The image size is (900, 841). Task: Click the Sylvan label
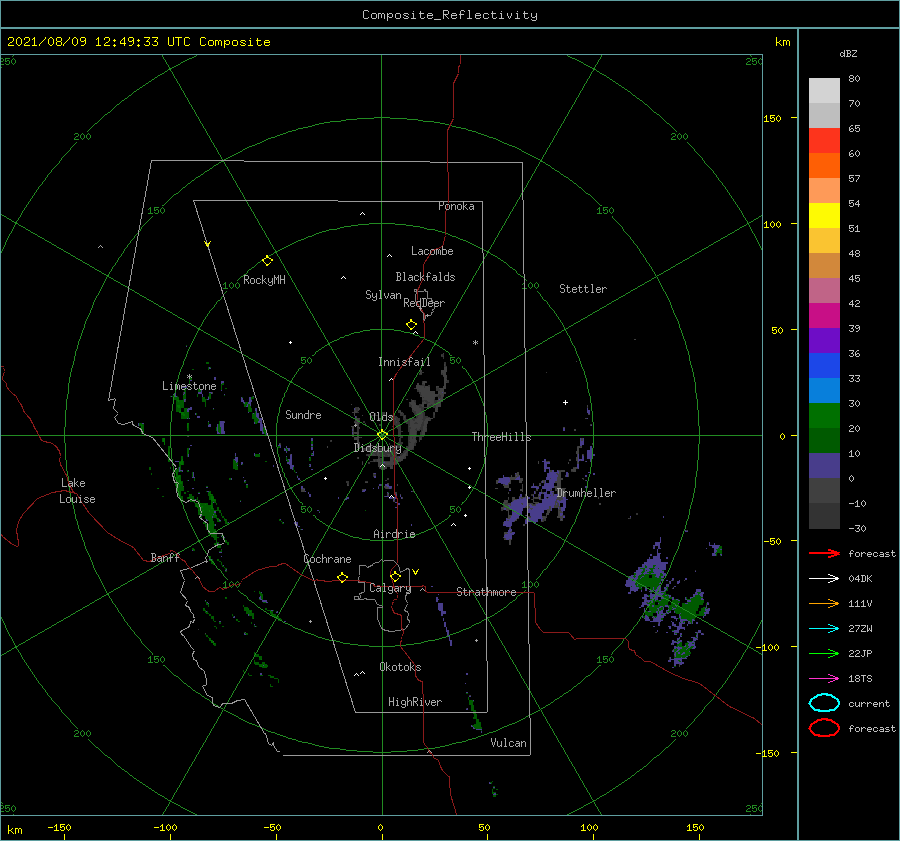[383, 295]
